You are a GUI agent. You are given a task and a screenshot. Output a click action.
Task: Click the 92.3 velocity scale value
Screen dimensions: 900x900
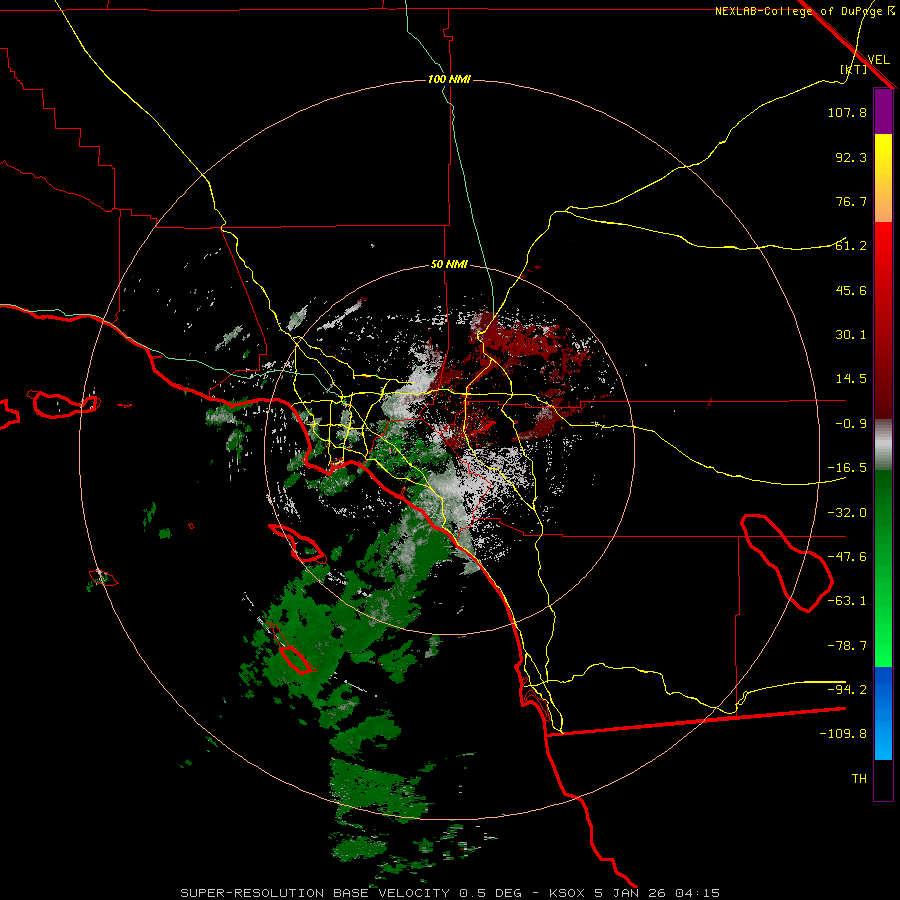pyautogui.click(x=851, y=157)
